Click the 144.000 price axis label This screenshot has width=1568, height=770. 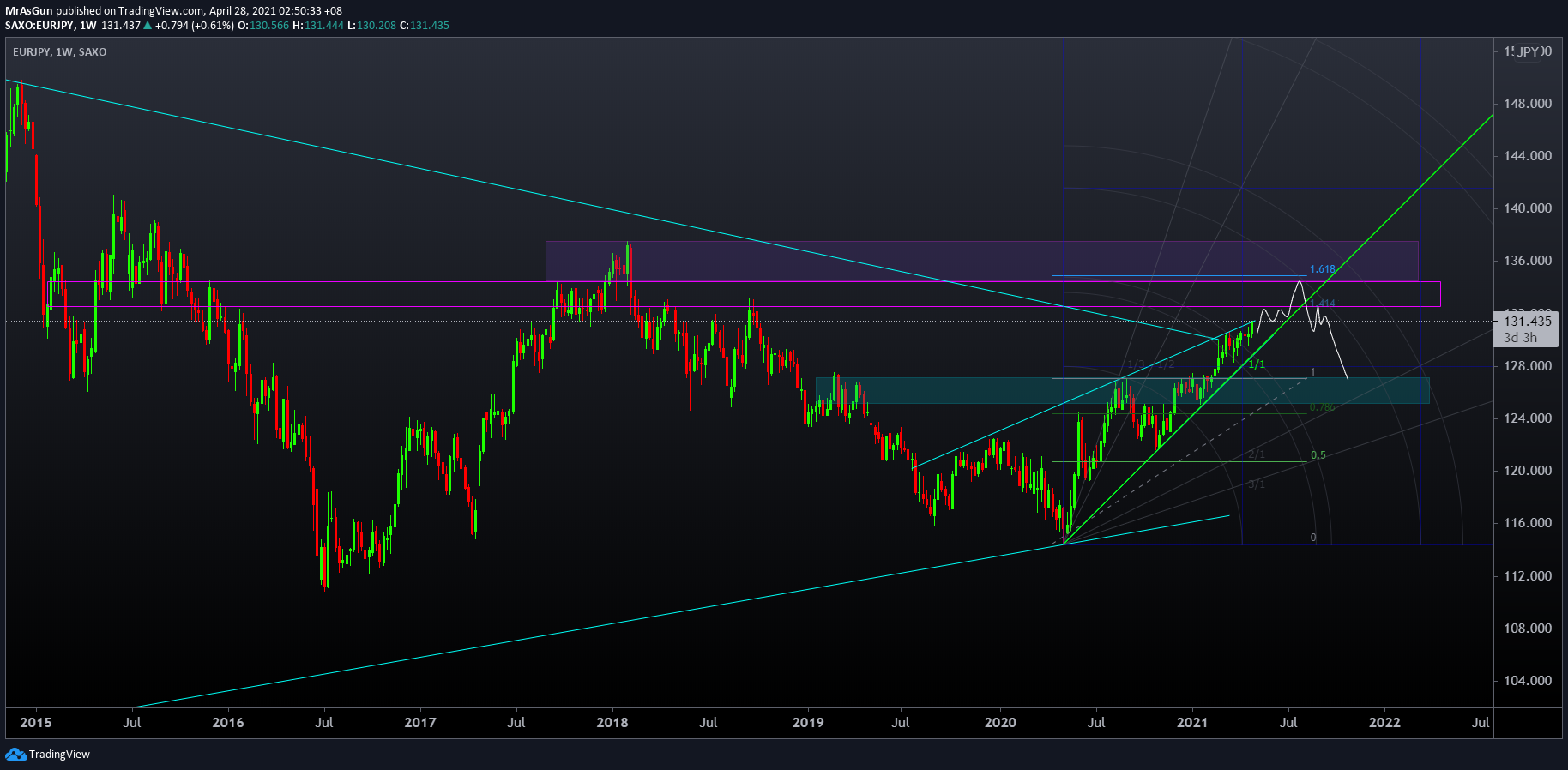(x=1528, y=156)
